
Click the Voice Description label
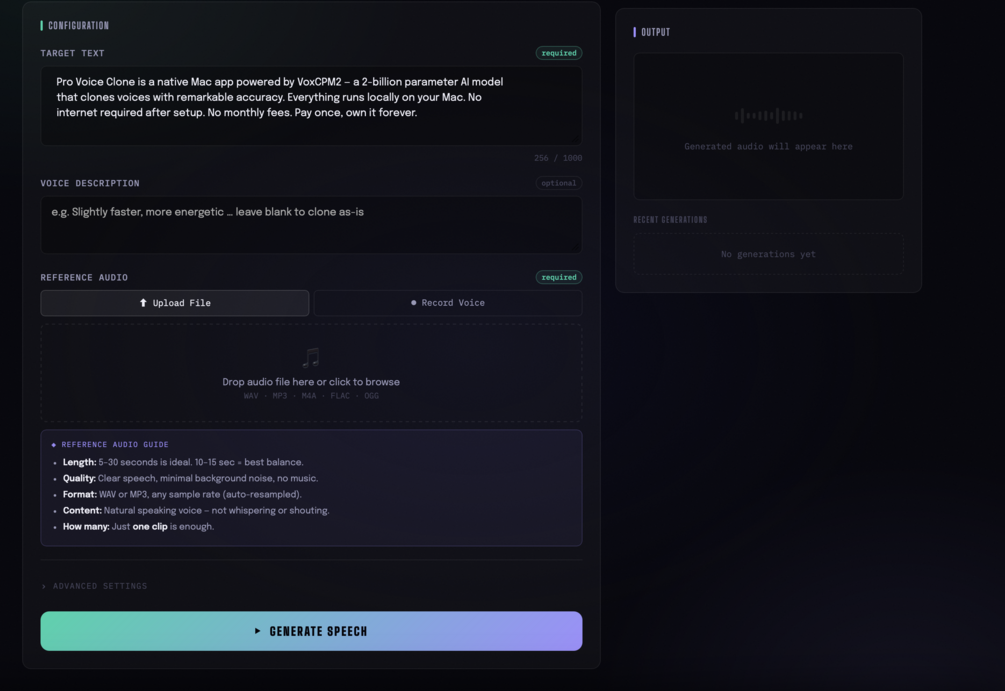[90, 183]
